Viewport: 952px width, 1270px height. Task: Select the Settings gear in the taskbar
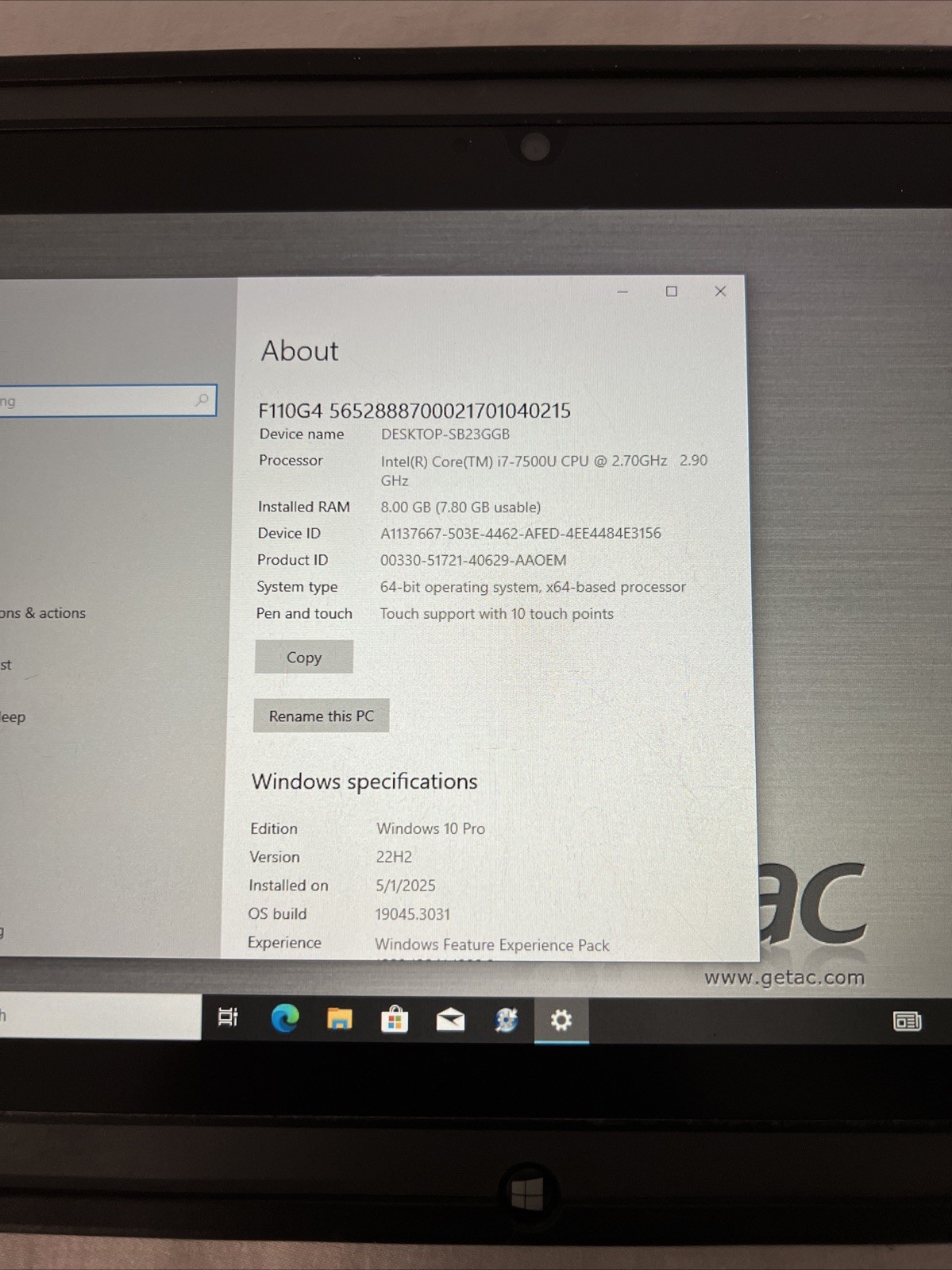[561, 1020]
